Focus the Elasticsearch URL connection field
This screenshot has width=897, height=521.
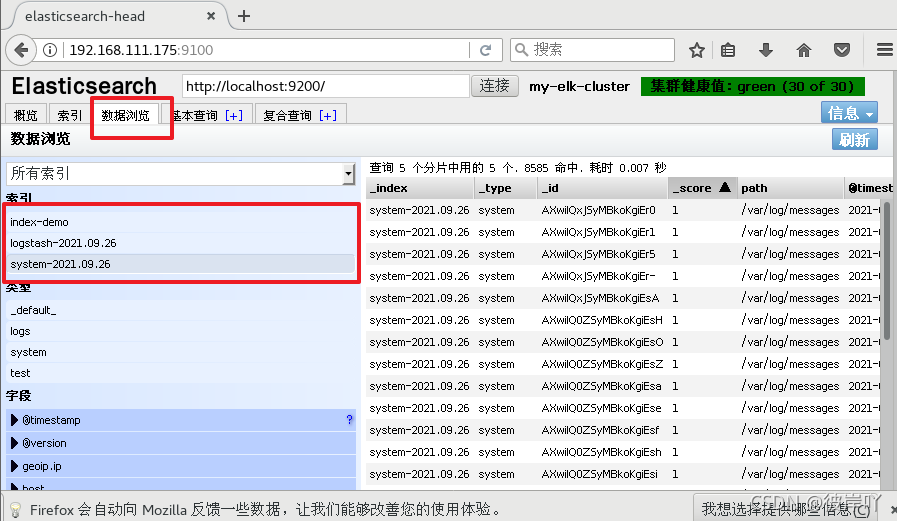click(x=326, y=86)
